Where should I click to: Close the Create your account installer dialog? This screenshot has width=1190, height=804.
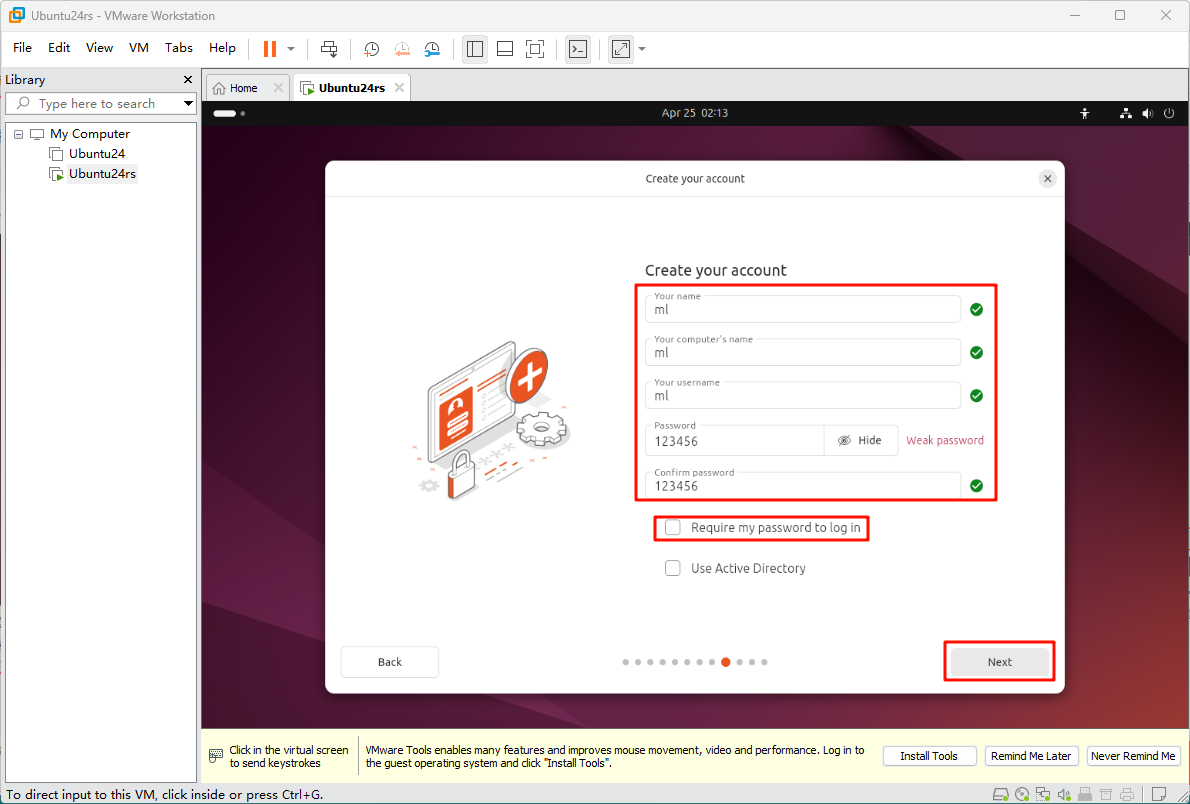(1047, 179)
